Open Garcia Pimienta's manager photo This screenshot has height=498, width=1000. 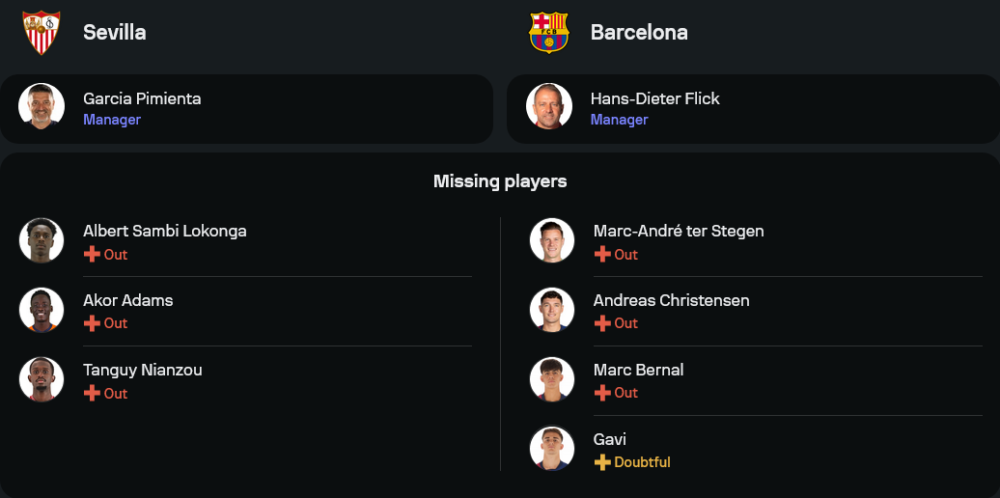(41, 106)
